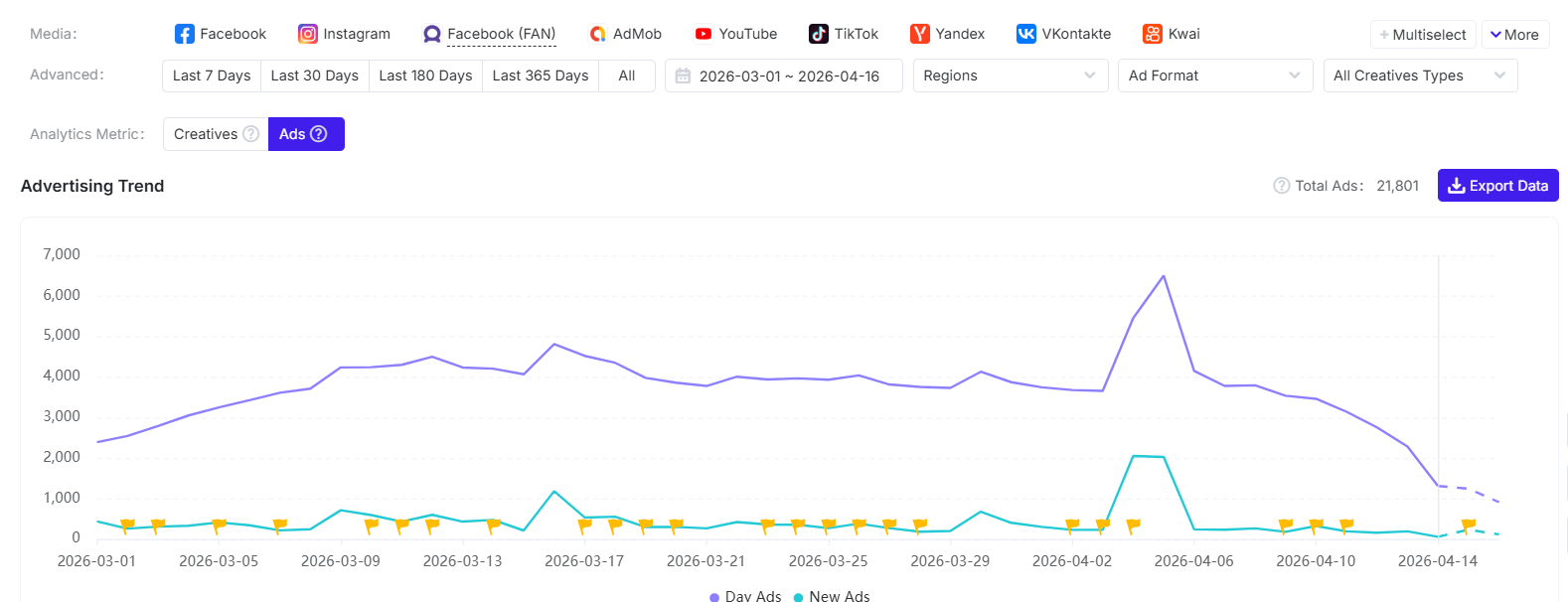This screenshot has width=1568, height=602.
Task: Select the TikTok media icon
Action: click(x=819, y=34)
